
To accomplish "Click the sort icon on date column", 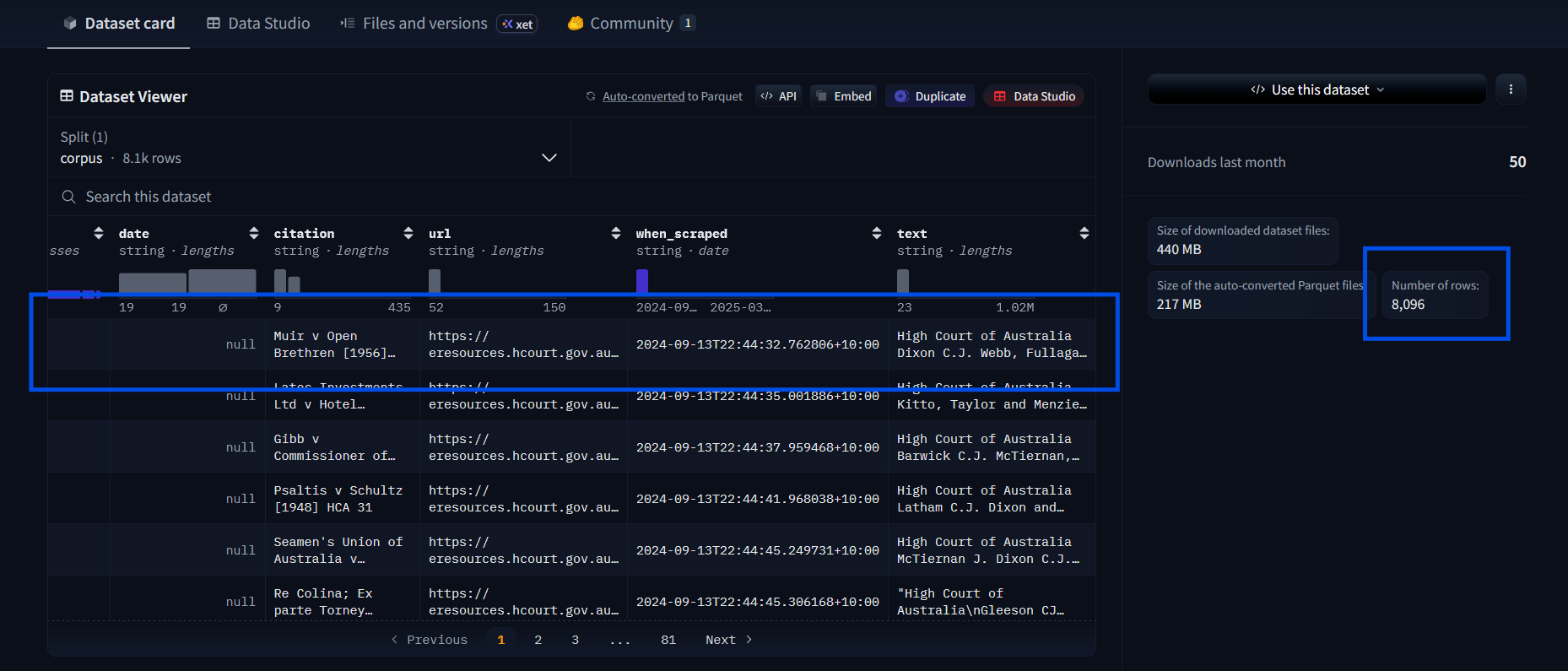I will click(253, 233).
